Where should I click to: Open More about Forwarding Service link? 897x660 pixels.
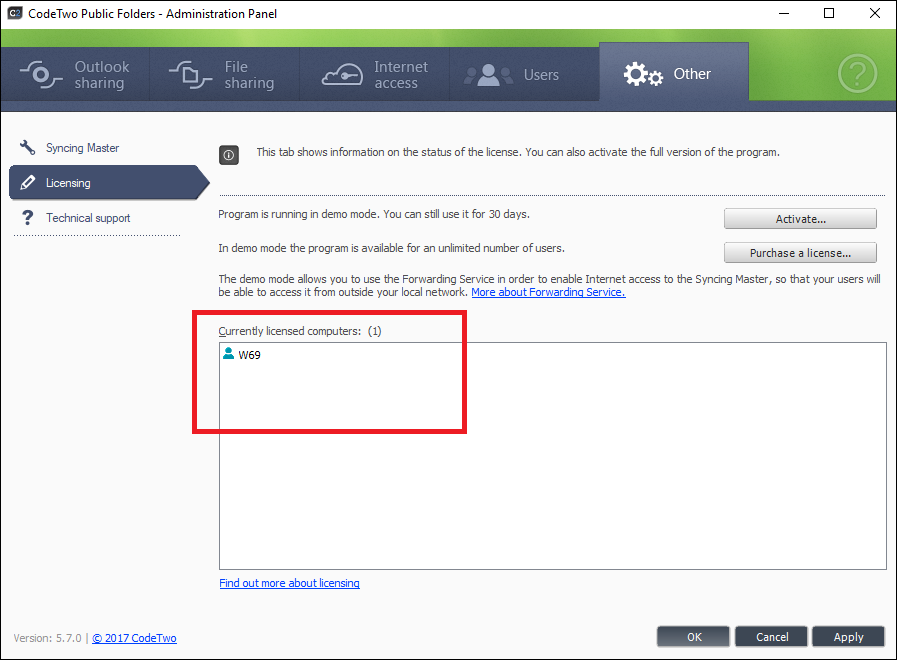point(548,292)
